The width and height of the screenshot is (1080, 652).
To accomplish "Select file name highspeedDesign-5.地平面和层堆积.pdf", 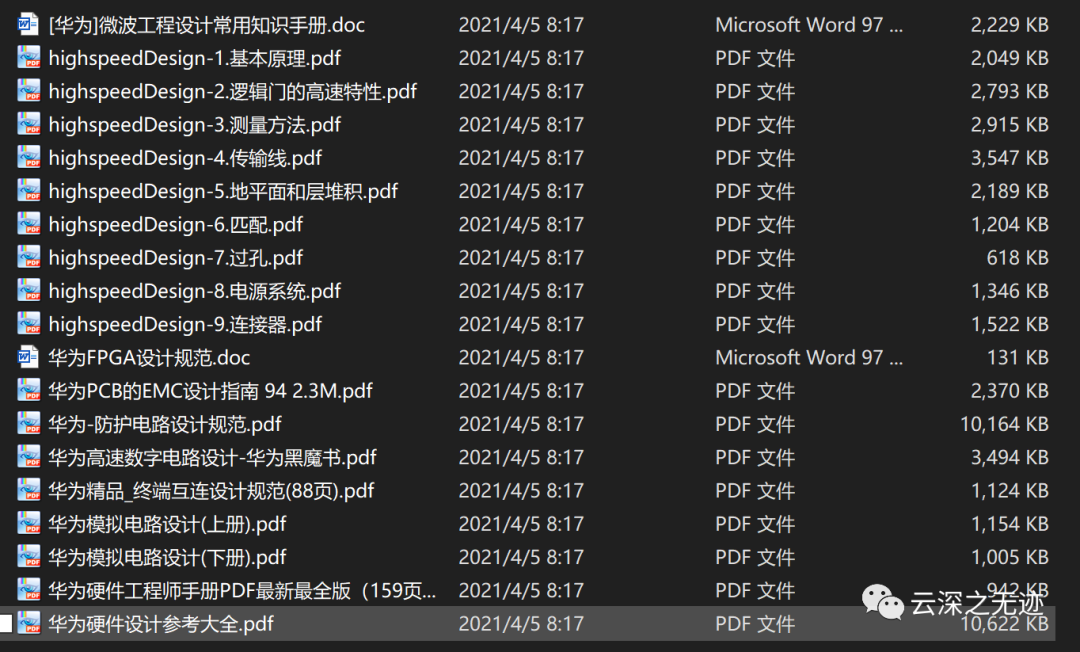I will point(223,191).
